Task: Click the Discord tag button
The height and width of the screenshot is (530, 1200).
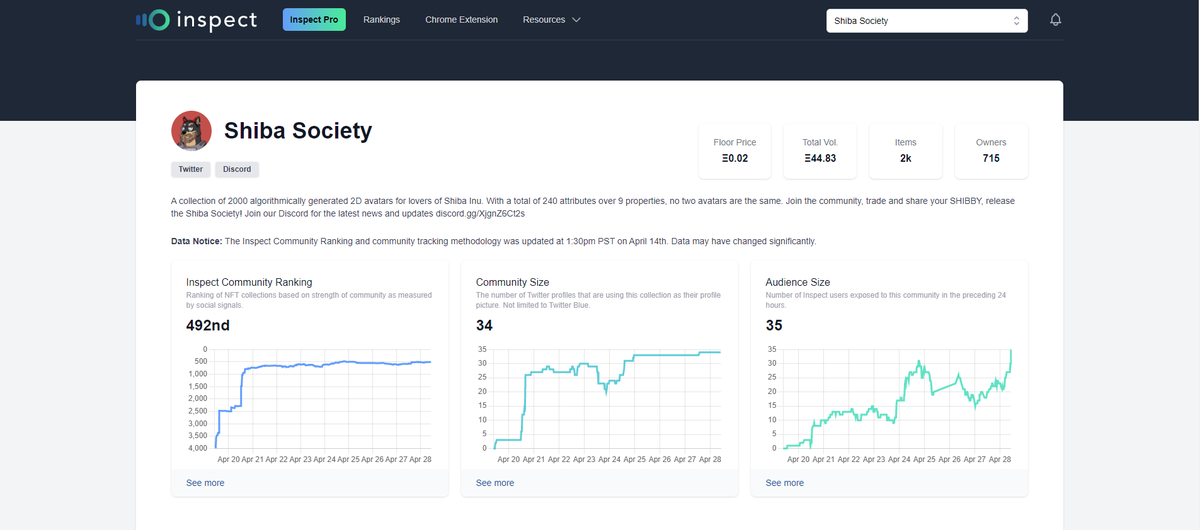Action: (x=237, y=170)
